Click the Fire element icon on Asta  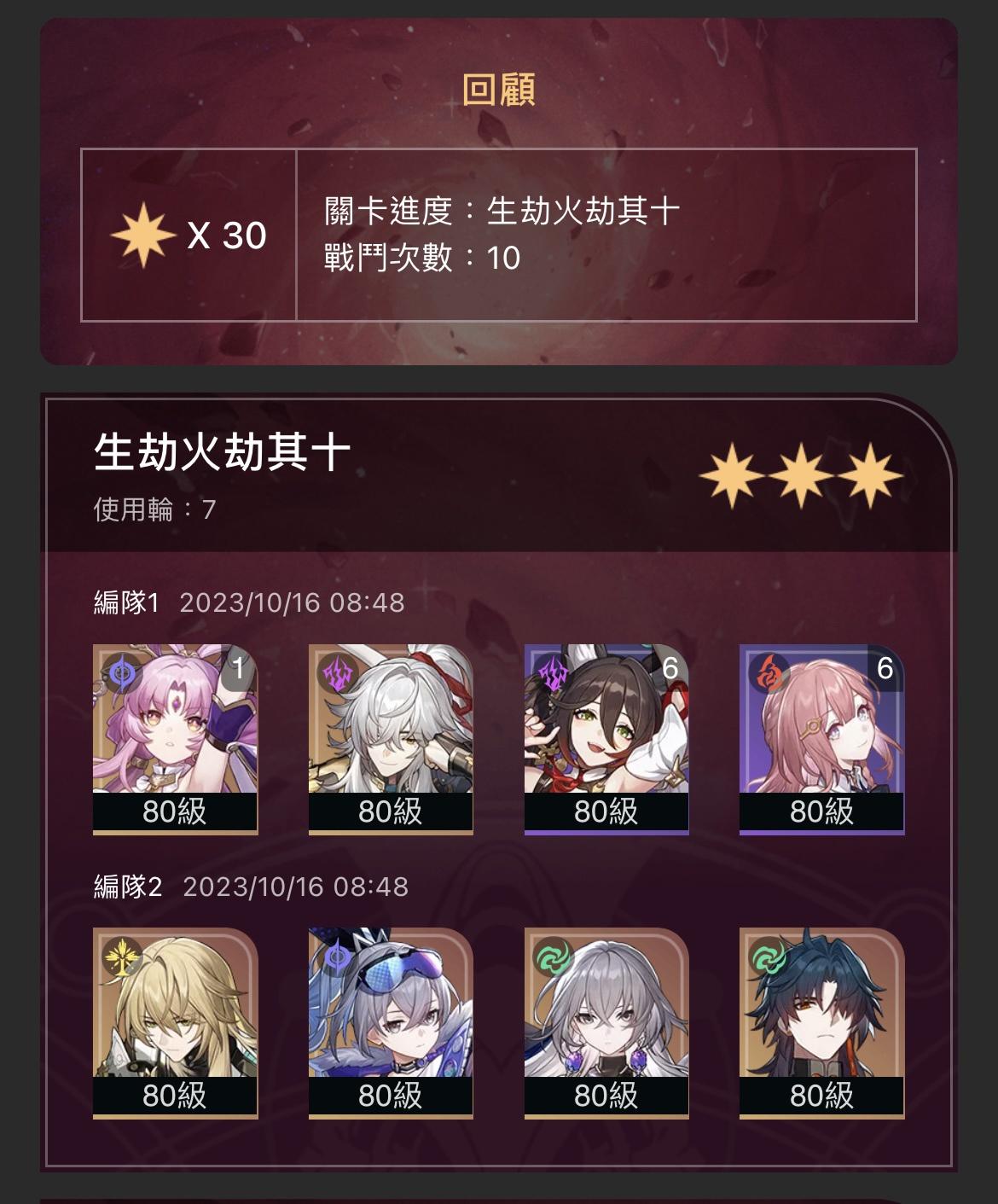click(x=769, y=674)
